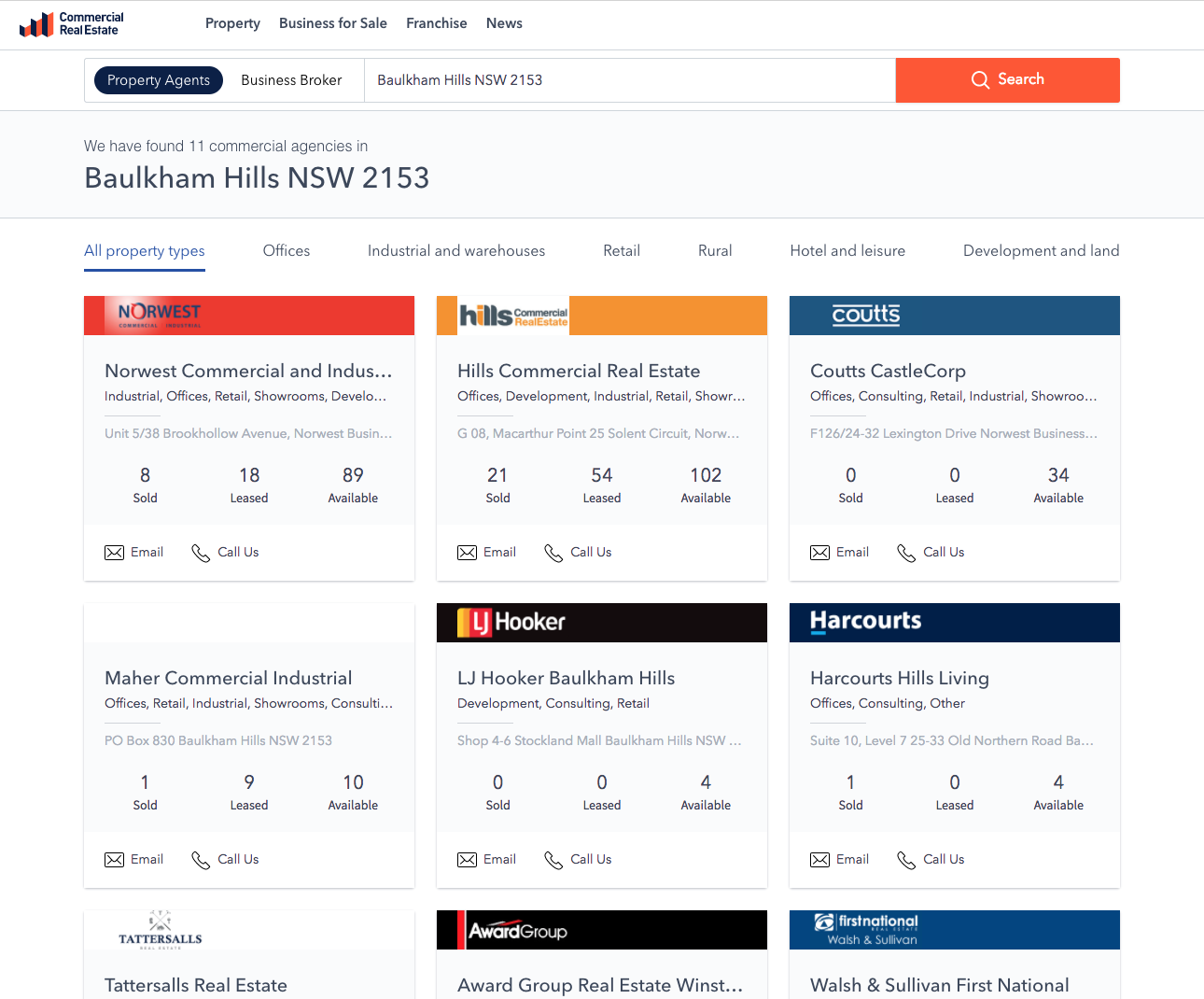View 102 Available listings for Hills Commercial
Image resolution: width=1204 pixels, height=999 pixels.
click(706, 485)
